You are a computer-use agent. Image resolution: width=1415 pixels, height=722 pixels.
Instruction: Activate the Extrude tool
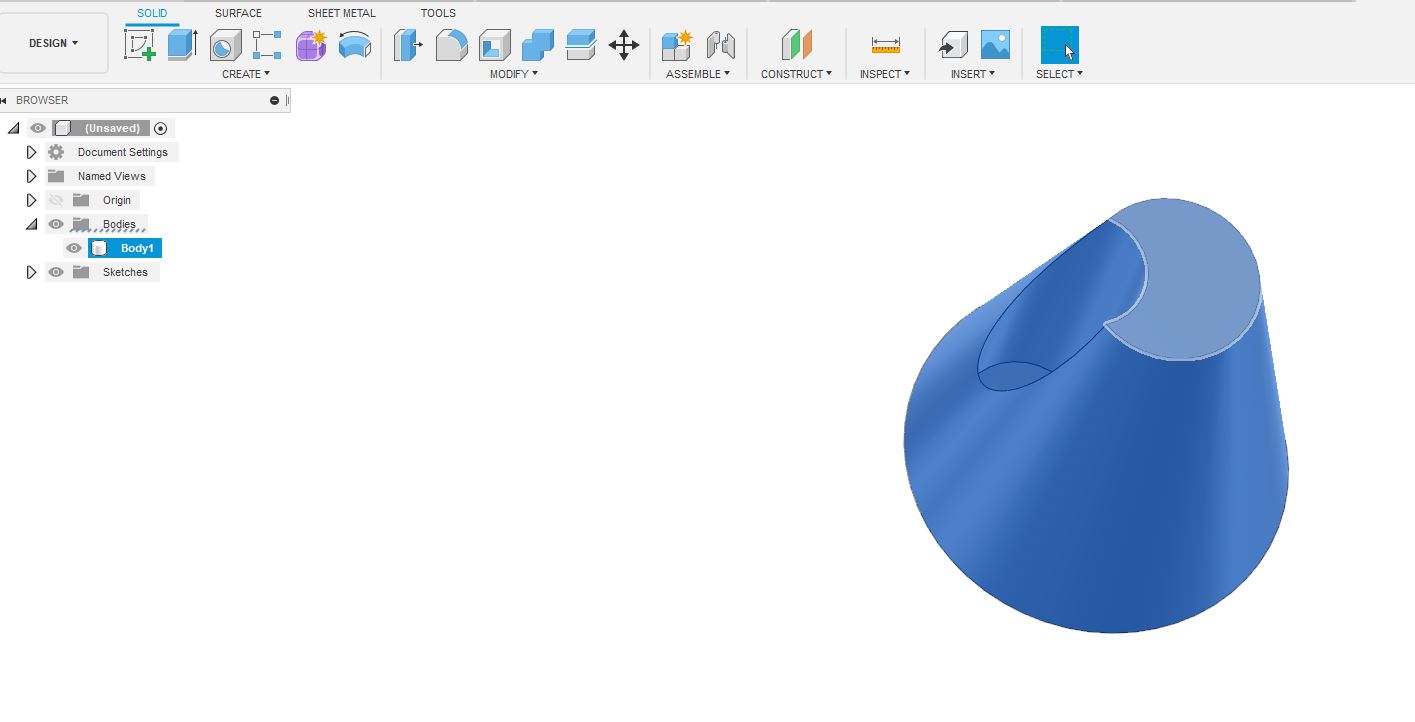182,45
